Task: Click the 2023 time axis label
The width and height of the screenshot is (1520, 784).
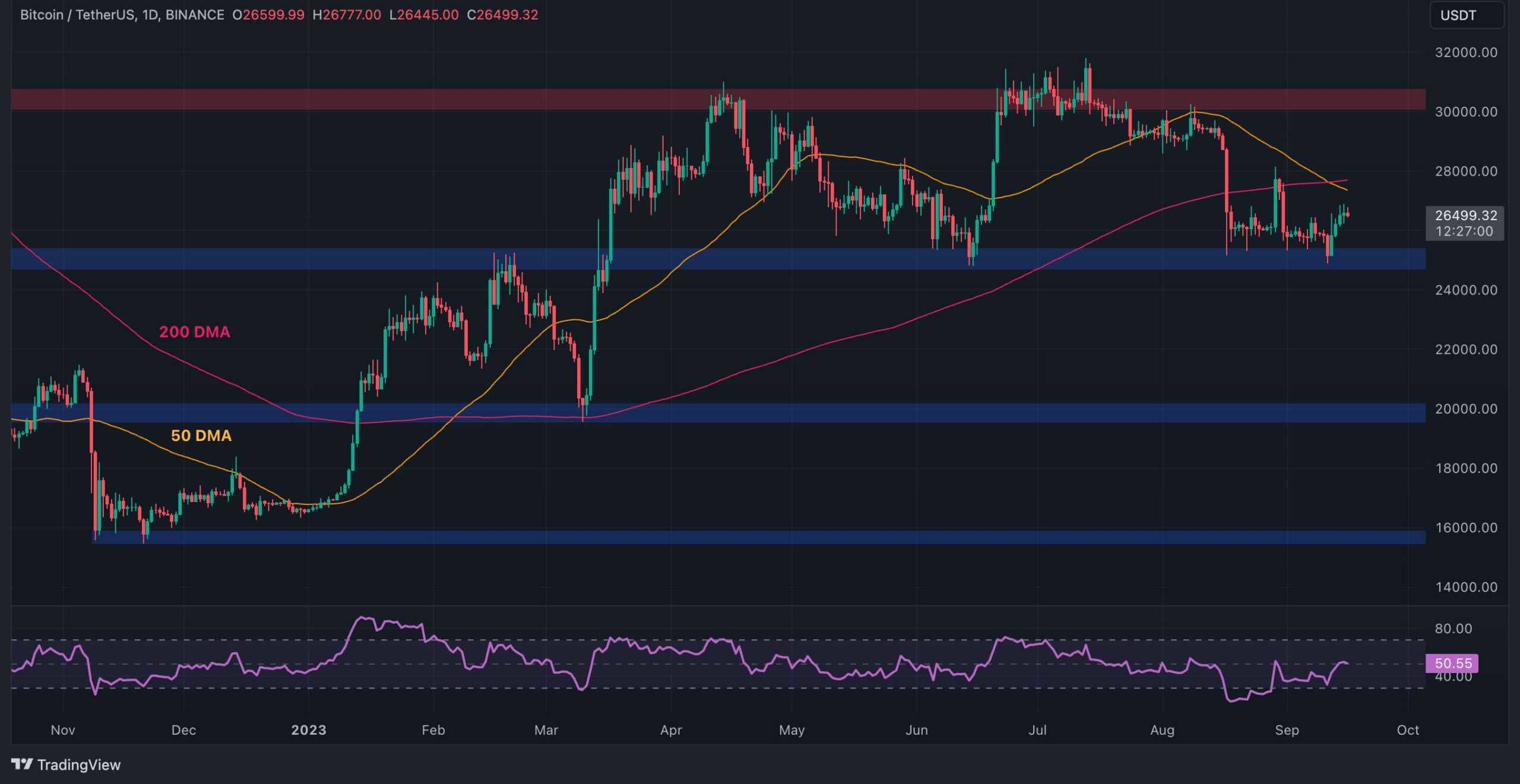Action: pos(309,730)
